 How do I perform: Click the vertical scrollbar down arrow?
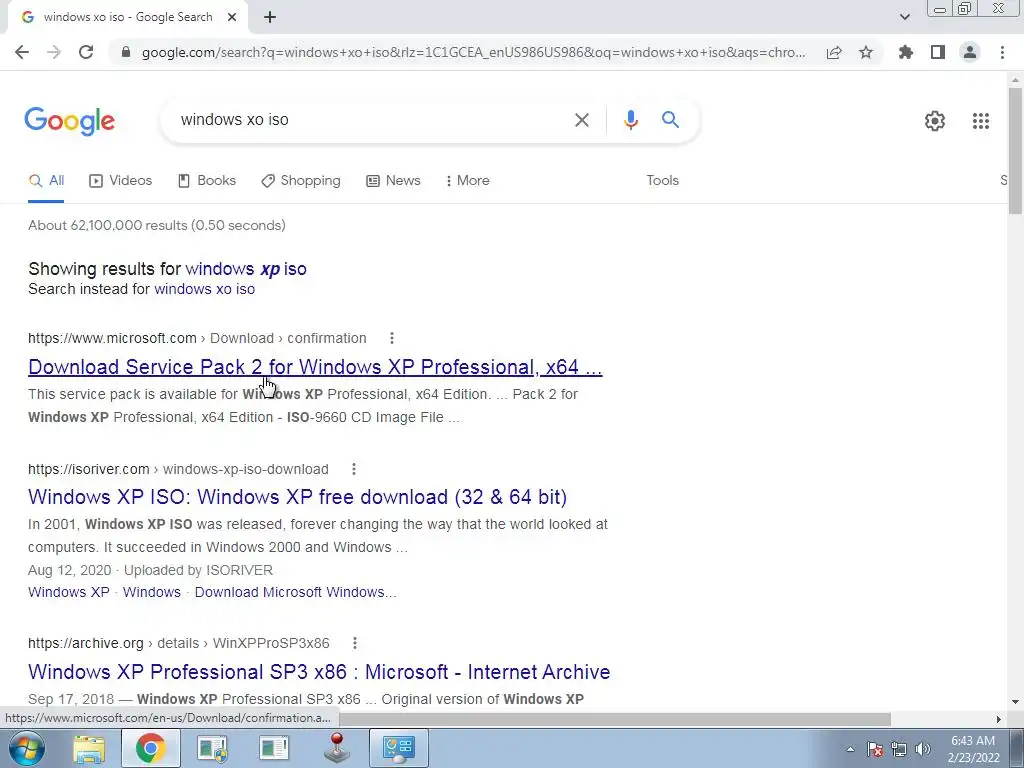(1015, 702)
